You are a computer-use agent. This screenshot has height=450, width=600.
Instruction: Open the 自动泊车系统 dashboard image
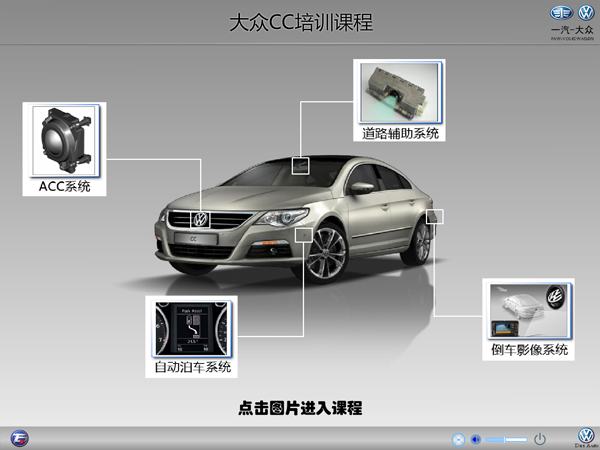pyautogui.click(x=192, y=328)
